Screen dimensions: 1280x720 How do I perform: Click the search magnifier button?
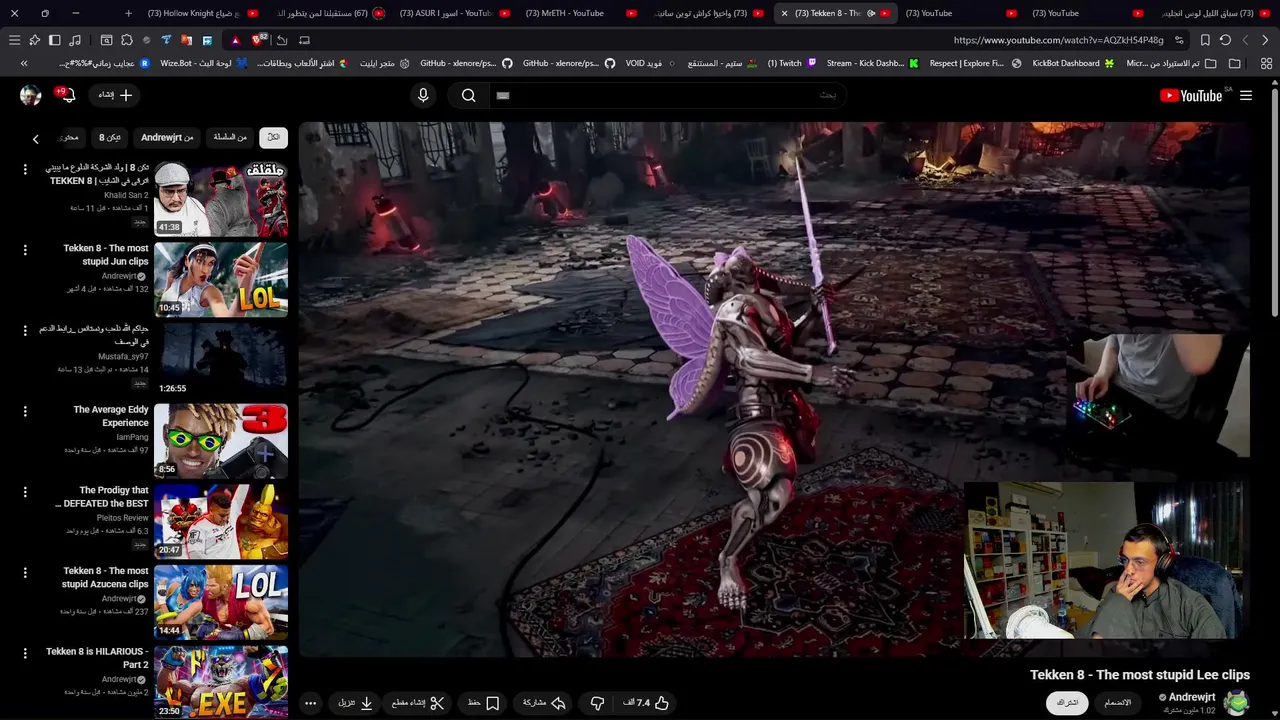coord(468,95)
